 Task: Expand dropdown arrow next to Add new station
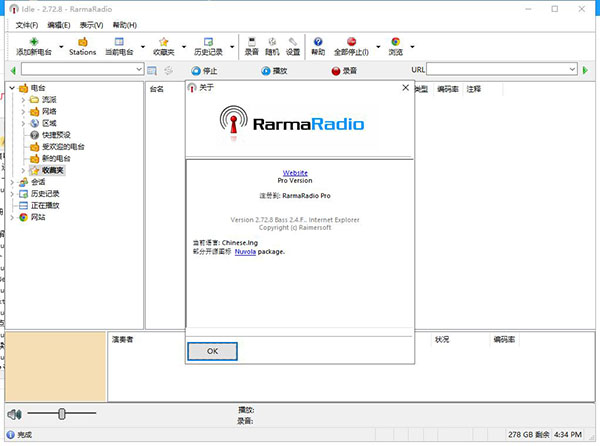coord(61,47)
